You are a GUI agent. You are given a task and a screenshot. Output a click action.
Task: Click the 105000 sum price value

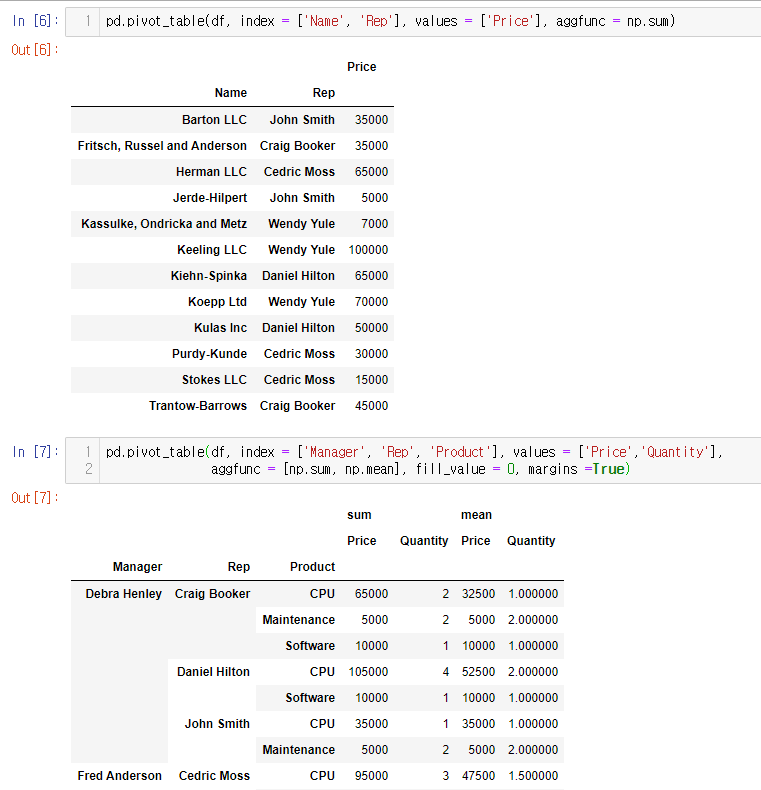[368, 672]
